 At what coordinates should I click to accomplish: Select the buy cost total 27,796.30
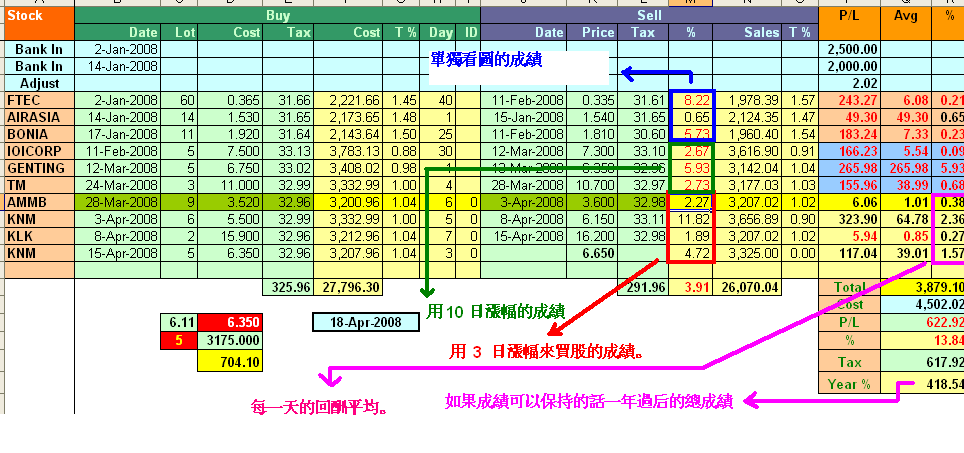point(347,287)
